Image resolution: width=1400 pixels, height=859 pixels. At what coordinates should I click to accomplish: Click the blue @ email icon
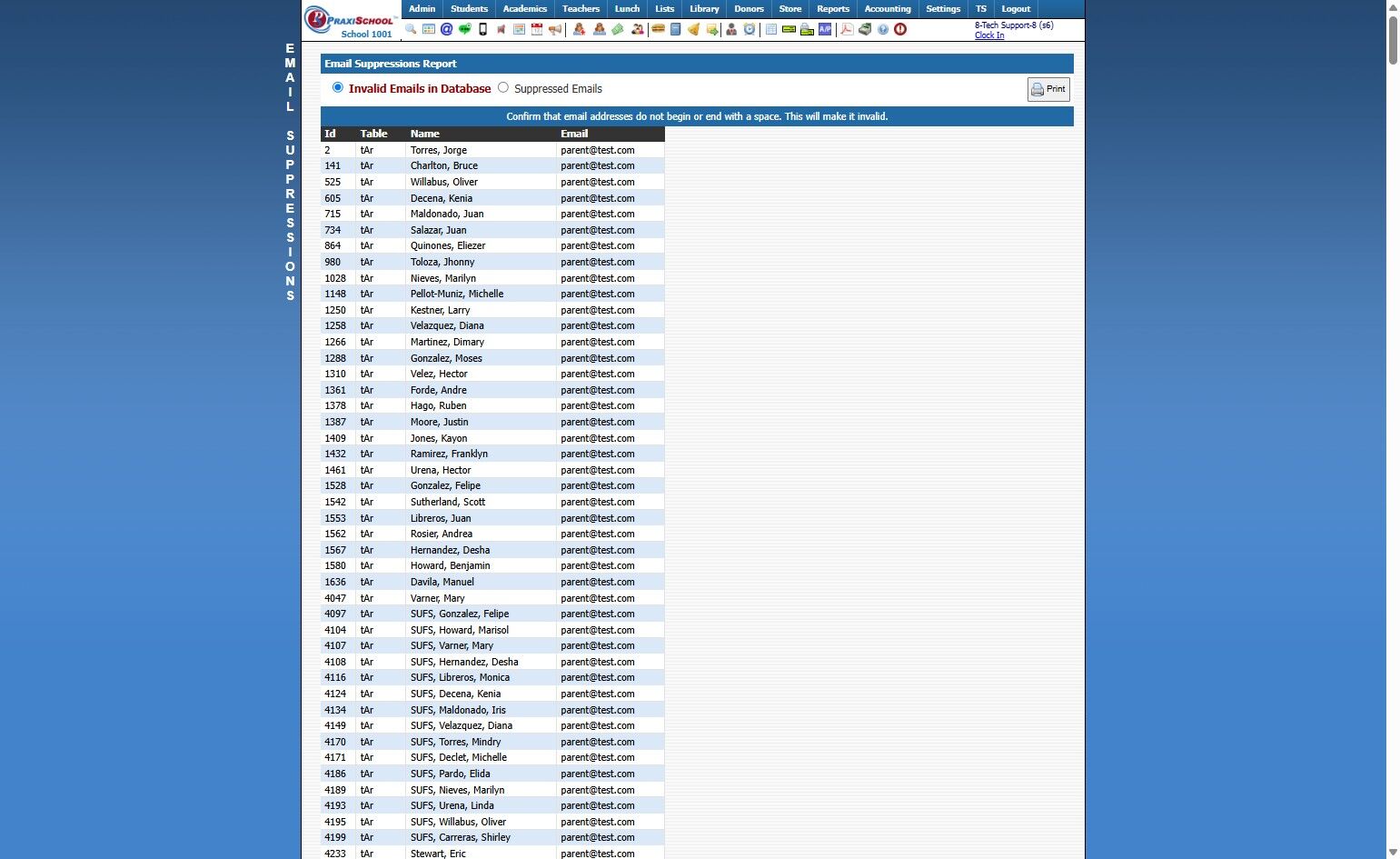[447, 29]
